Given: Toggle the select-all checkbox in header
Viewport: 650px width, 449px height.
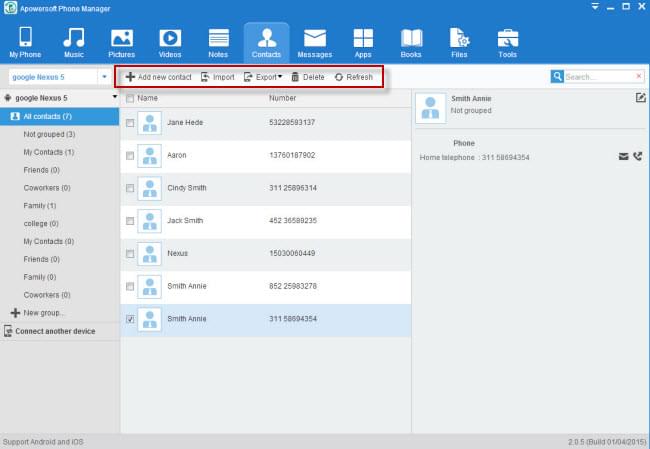Looking at the screenshot, I should [x=130, y=99].
